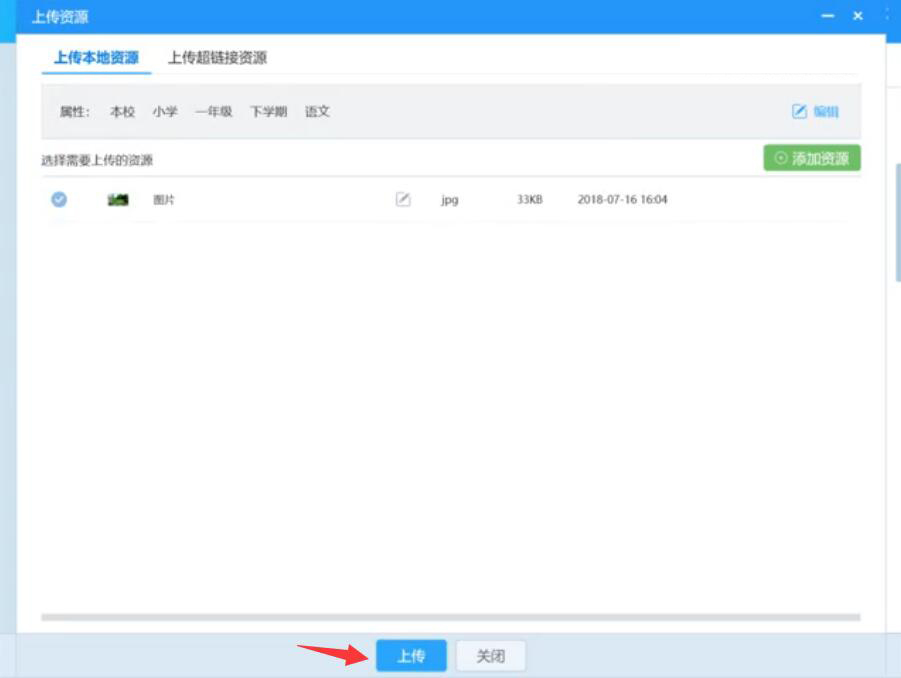Viewport: 901px width, 678px height.
Task: Click the 本校 attribute label
Action: (x=122, y=111)
